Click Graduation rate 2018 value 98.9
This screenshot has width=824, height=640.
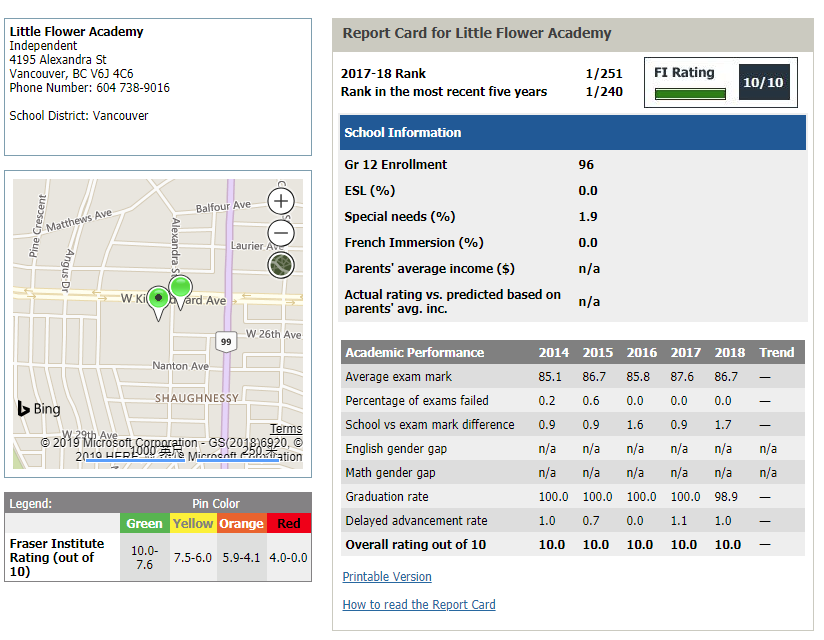[x=726, y=497]
